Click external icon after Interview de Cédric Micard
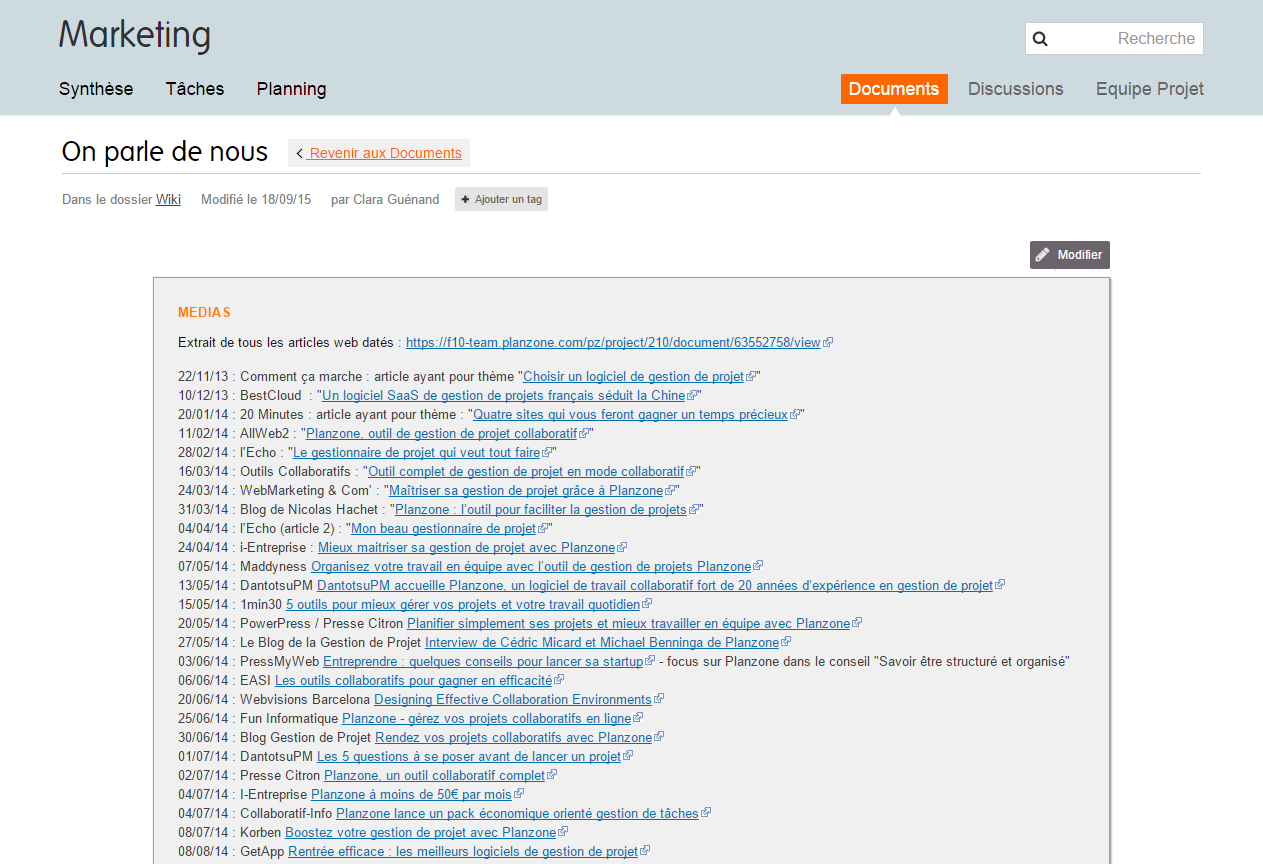Screen dimensions: 1263x864 click(786, 643)
